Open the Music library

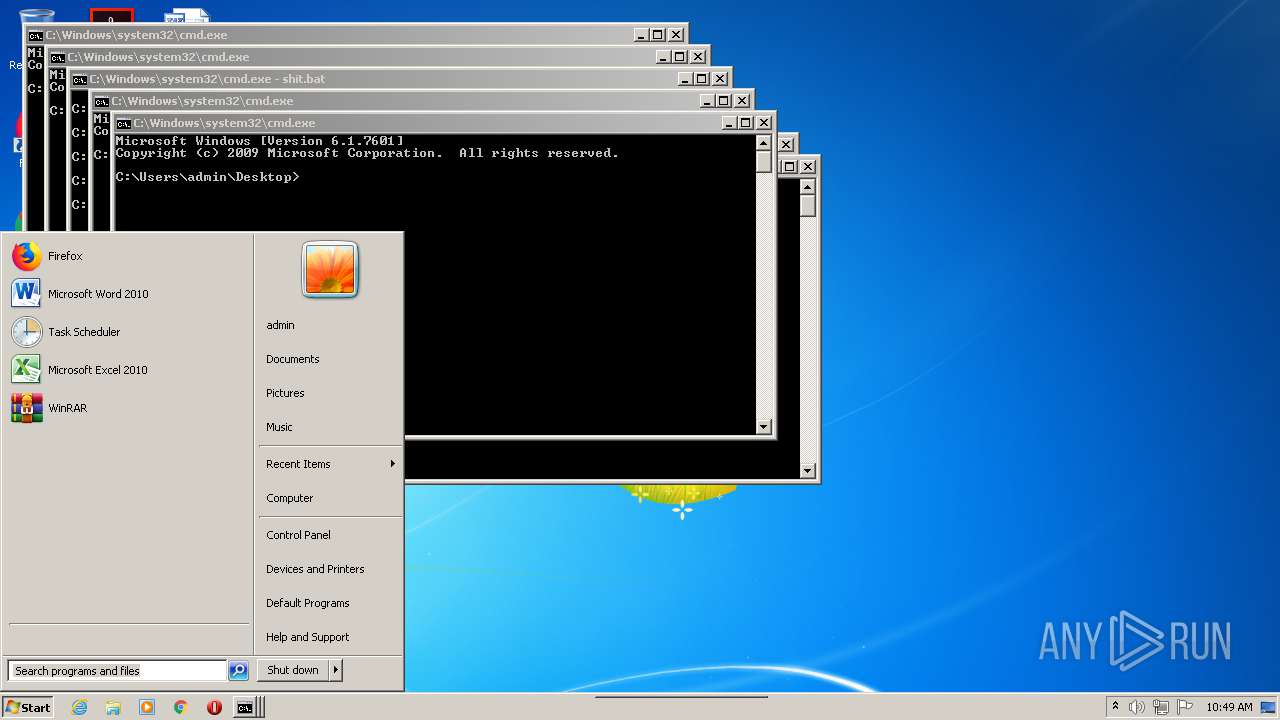[330, 427]
